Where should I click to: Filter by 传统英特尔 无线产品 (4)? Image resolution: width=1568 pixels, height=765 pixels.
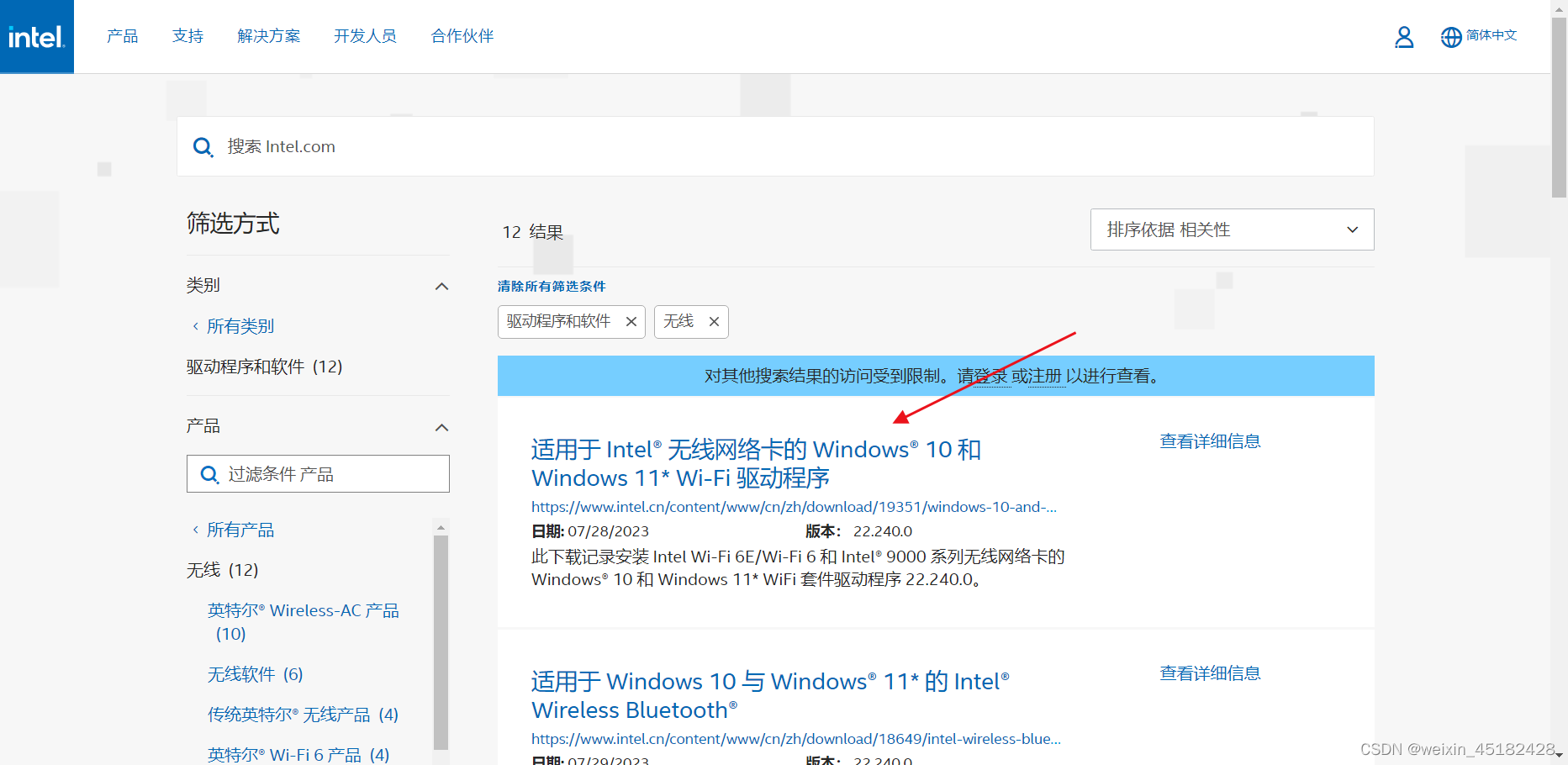coord(304,715)
